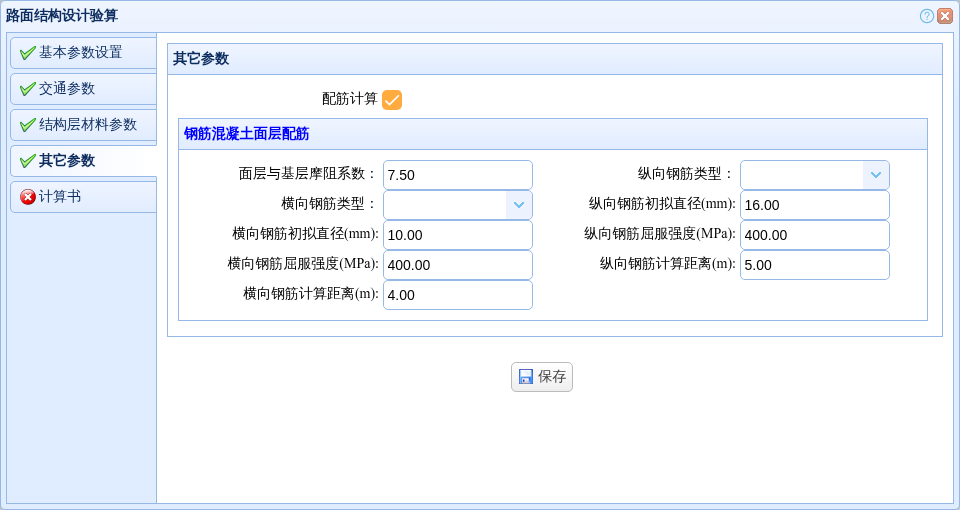Click green checkmark icon beside 交通参数
Screen dimensions: 960x510
(27, 89)
